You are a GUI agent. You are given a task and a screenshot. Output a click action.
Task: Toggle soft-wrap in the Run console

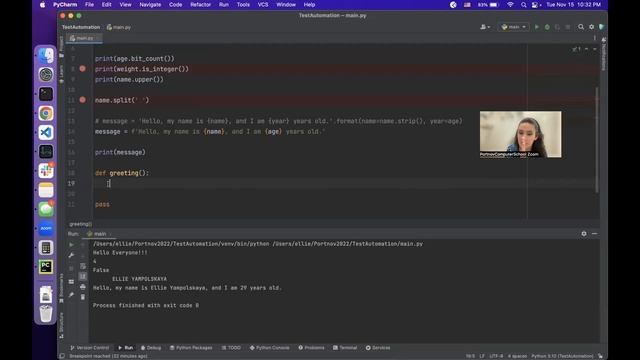(83, 266)
